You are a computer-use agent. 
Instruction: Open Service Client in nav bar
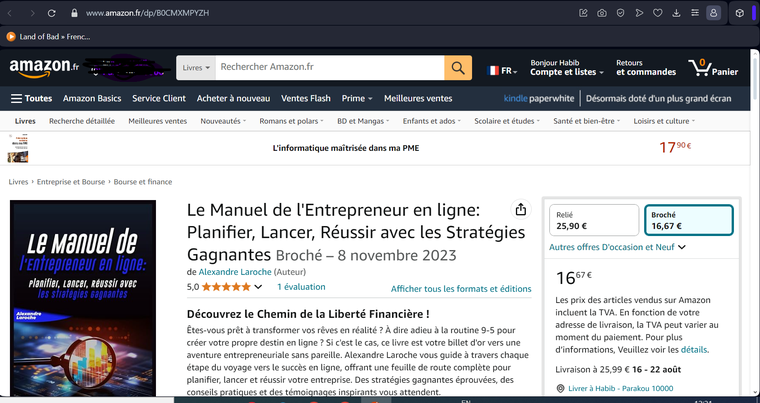(159, 98)
